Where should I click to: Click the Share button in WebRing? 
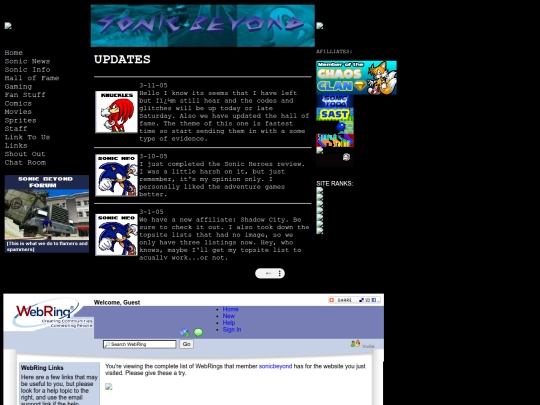(354, 300)
